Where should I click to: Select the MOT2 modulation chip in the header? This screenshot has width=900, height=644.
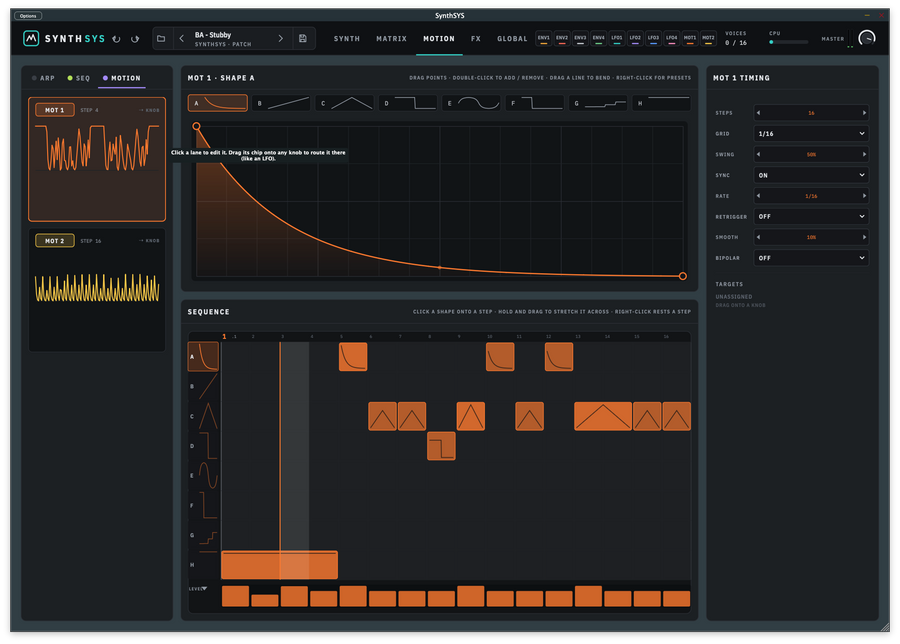[708, 38]
